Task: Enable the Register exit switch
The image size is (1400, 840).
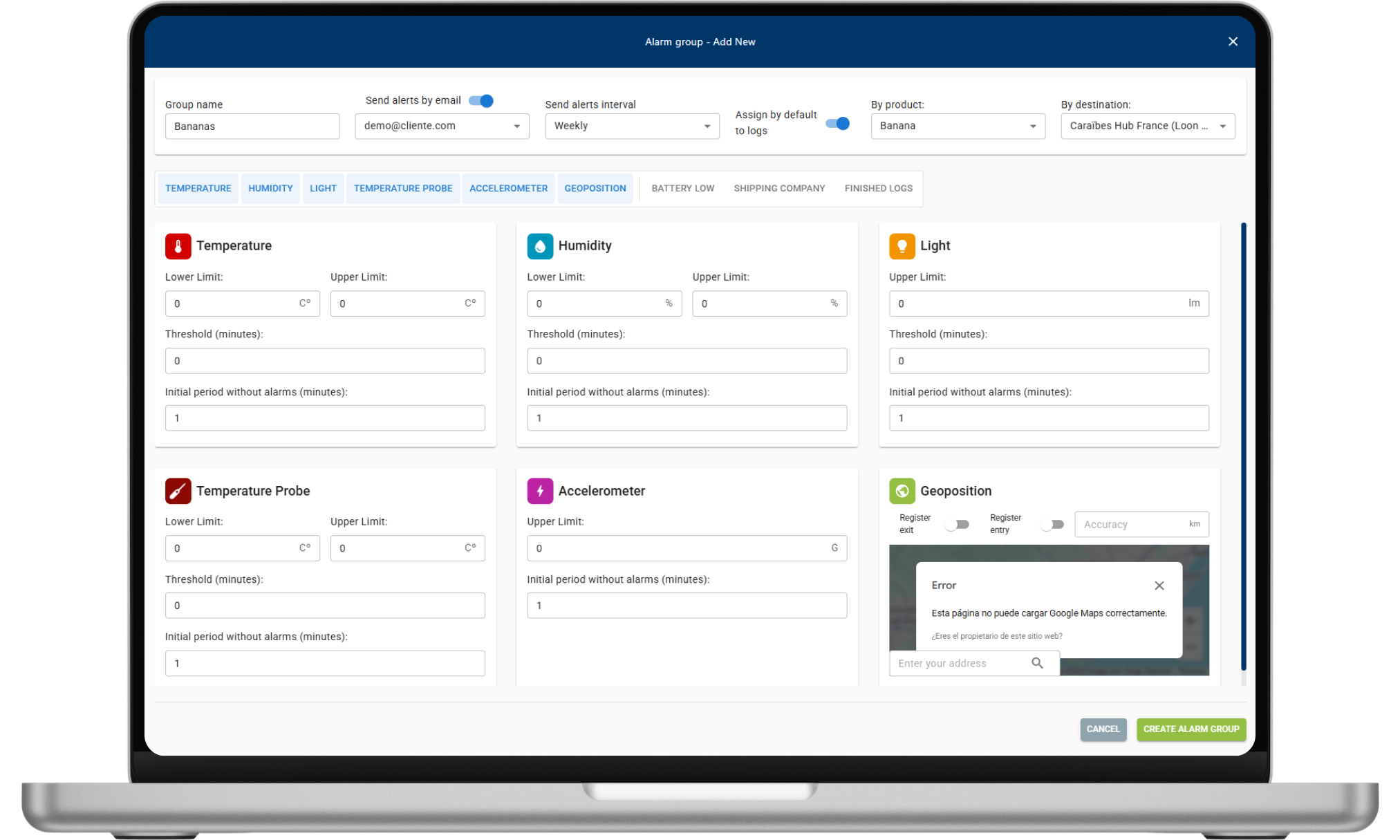Action: click(x=958, y=525)
